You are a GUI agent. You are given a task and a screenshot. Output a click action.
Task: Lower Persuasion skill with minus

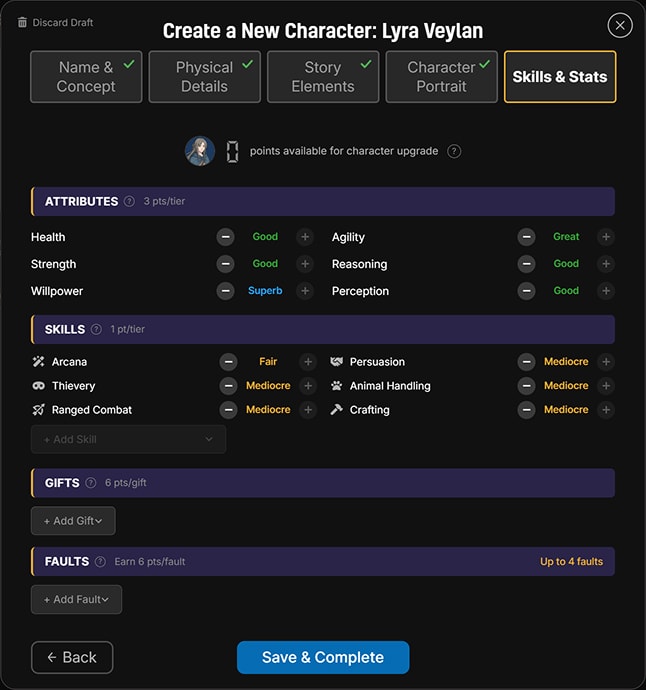click(526, 362)
